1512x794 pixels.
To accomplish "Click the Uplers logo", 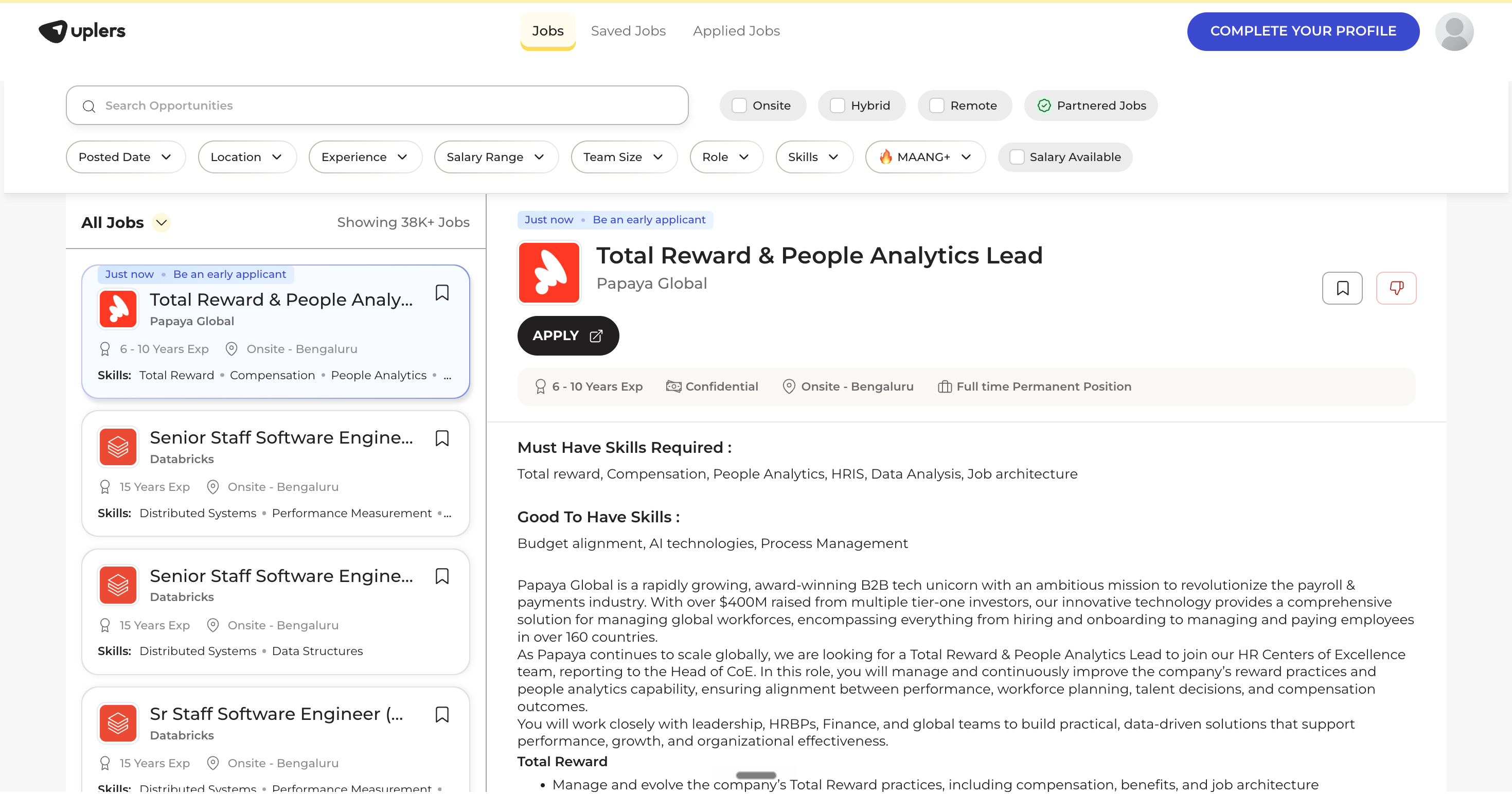I will [x=82, y=30].
